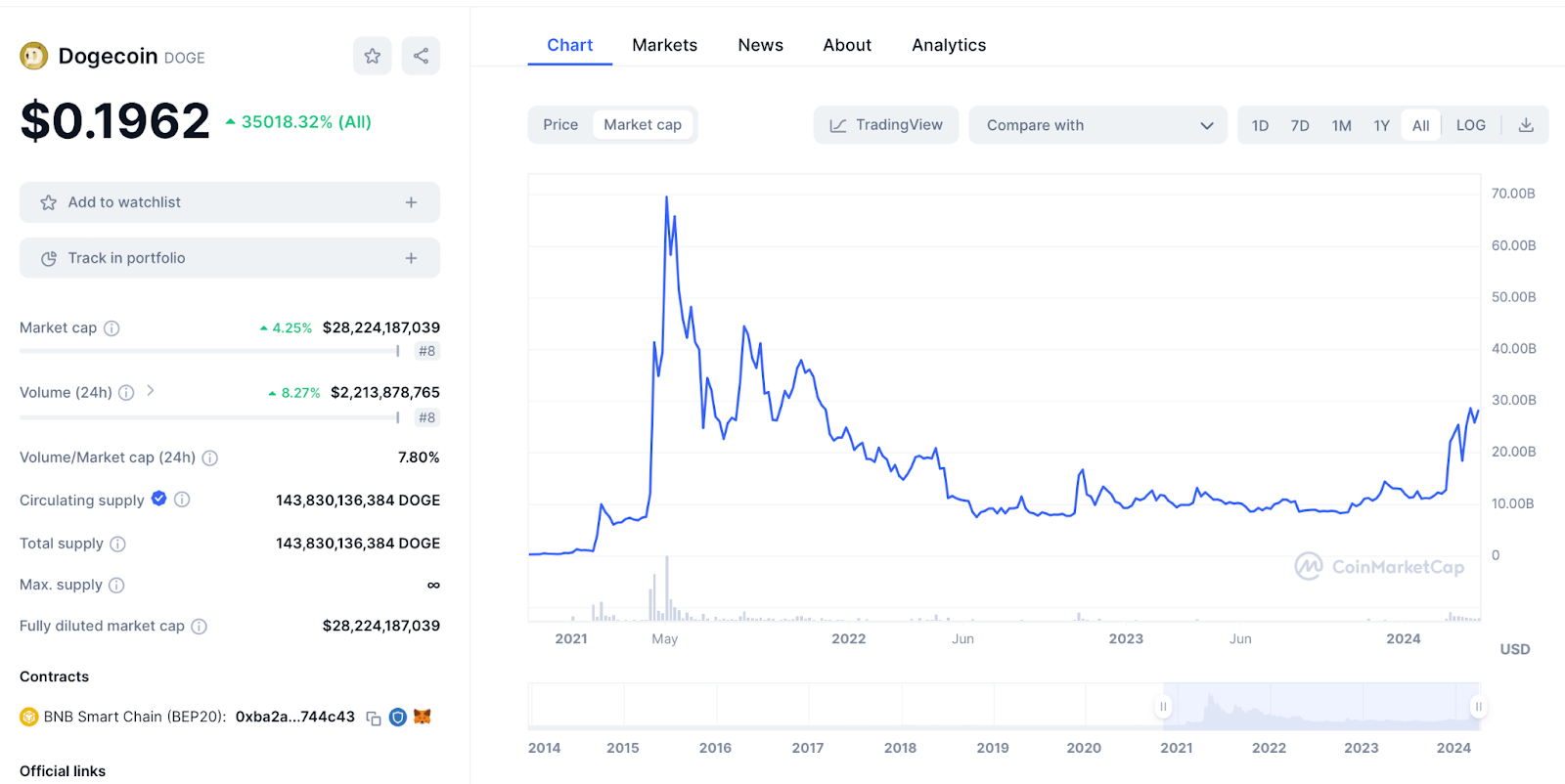The height and width of the screenshot is (784, 1565).
Task: Click the 70.00B y-axis label
Action: (1513, 194)
